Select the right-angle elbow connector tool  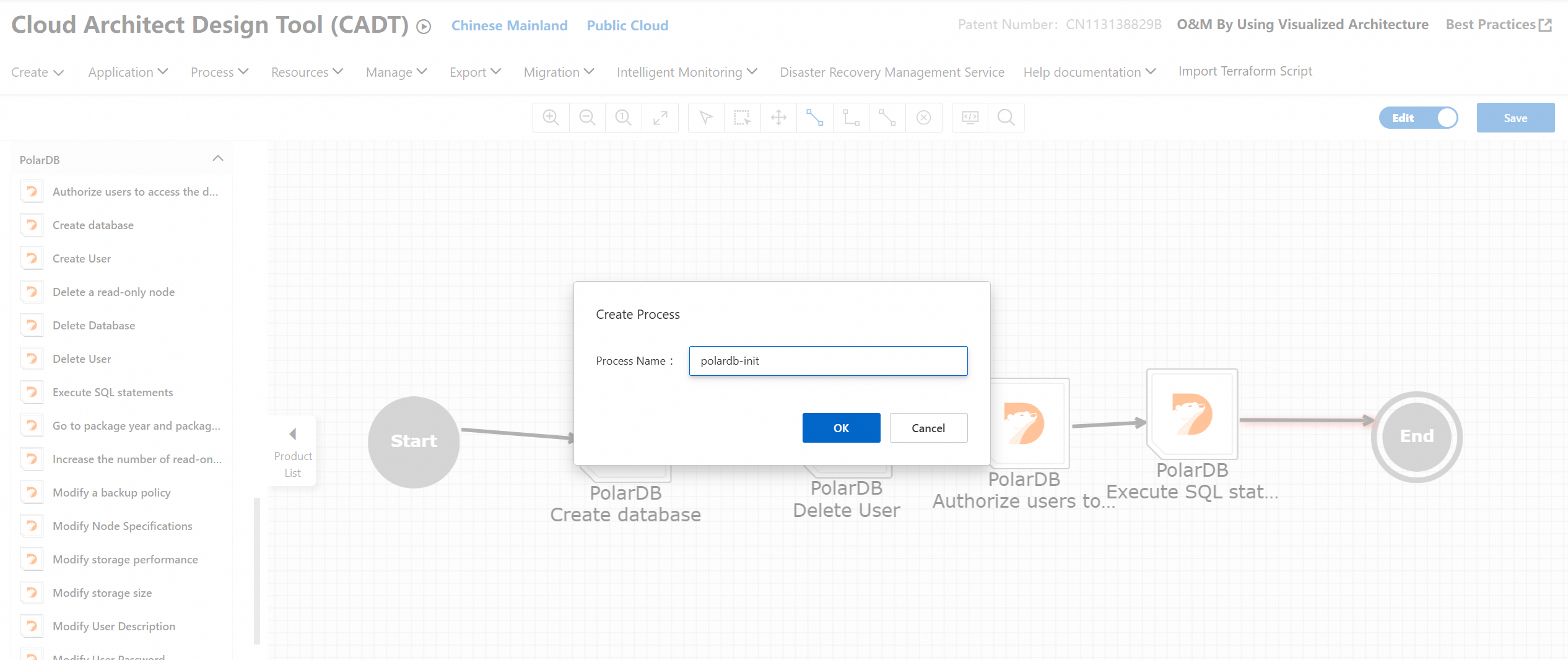(851, 118)
